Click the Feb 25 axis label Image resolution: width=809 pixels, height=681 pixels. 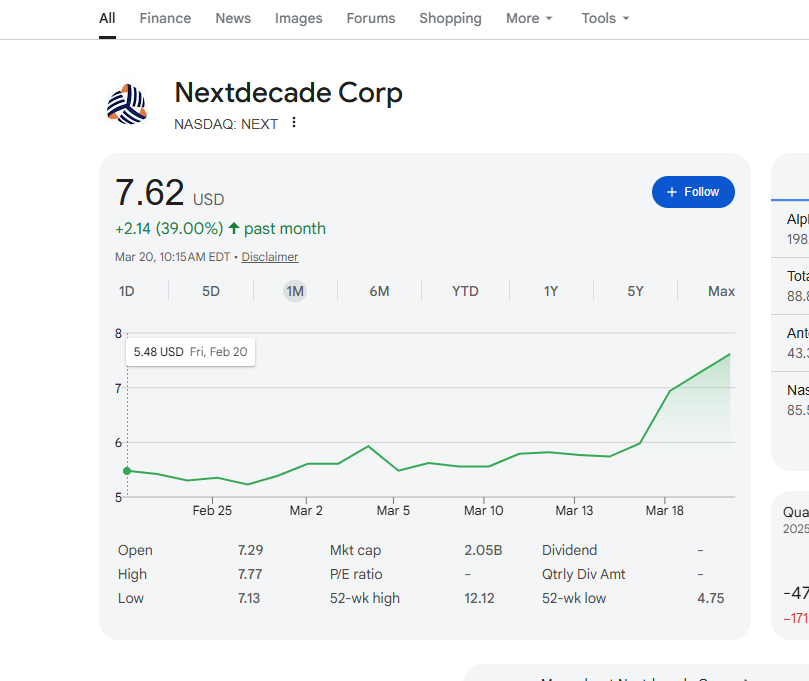(212, 511)
